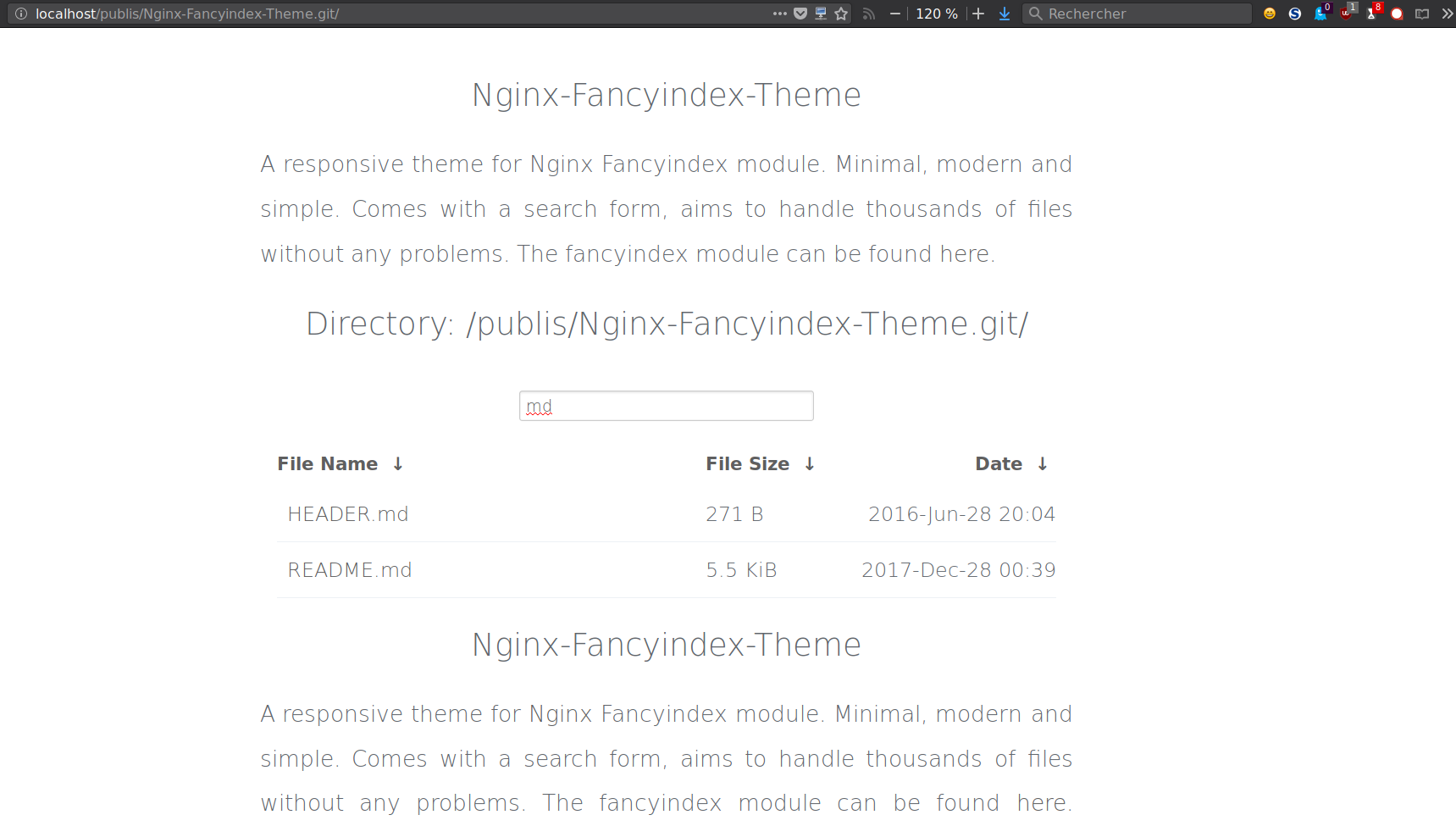Reset zoom level showing 120 %
This screenshot has height=826, width=1456.
tap(937, 14)
